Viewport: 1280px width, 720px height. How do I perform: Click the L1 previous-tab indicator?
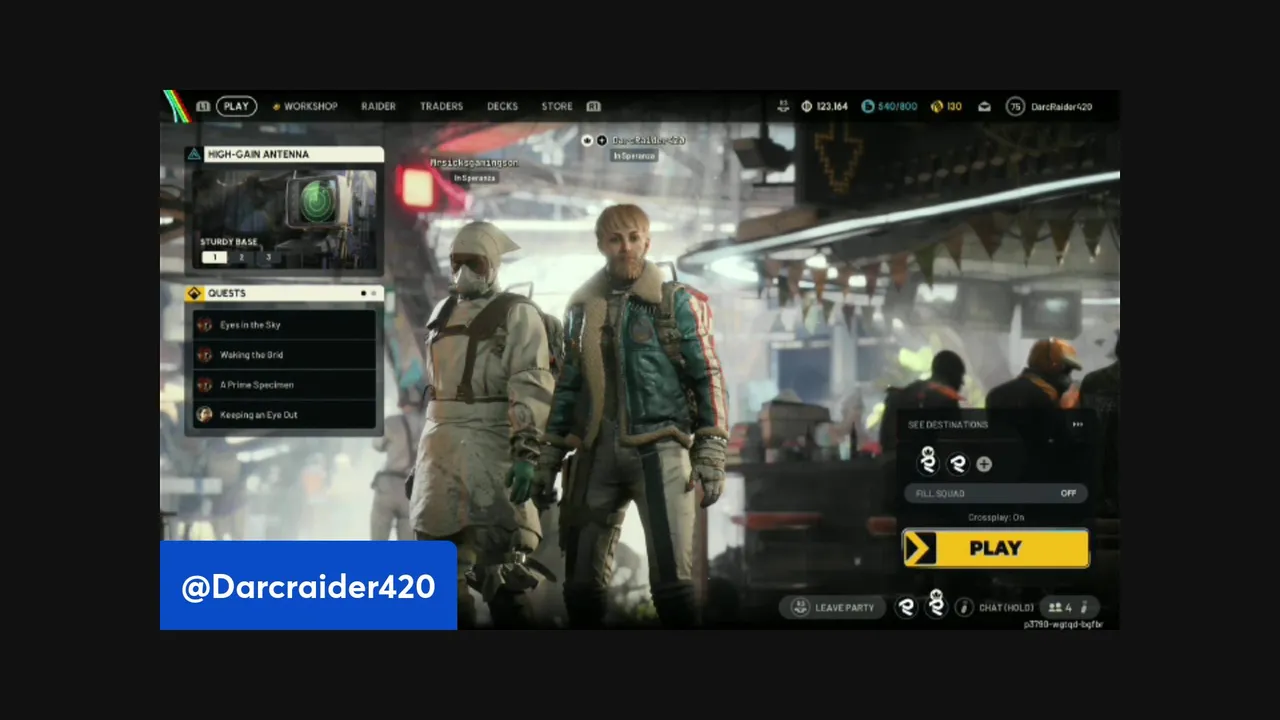203,106
